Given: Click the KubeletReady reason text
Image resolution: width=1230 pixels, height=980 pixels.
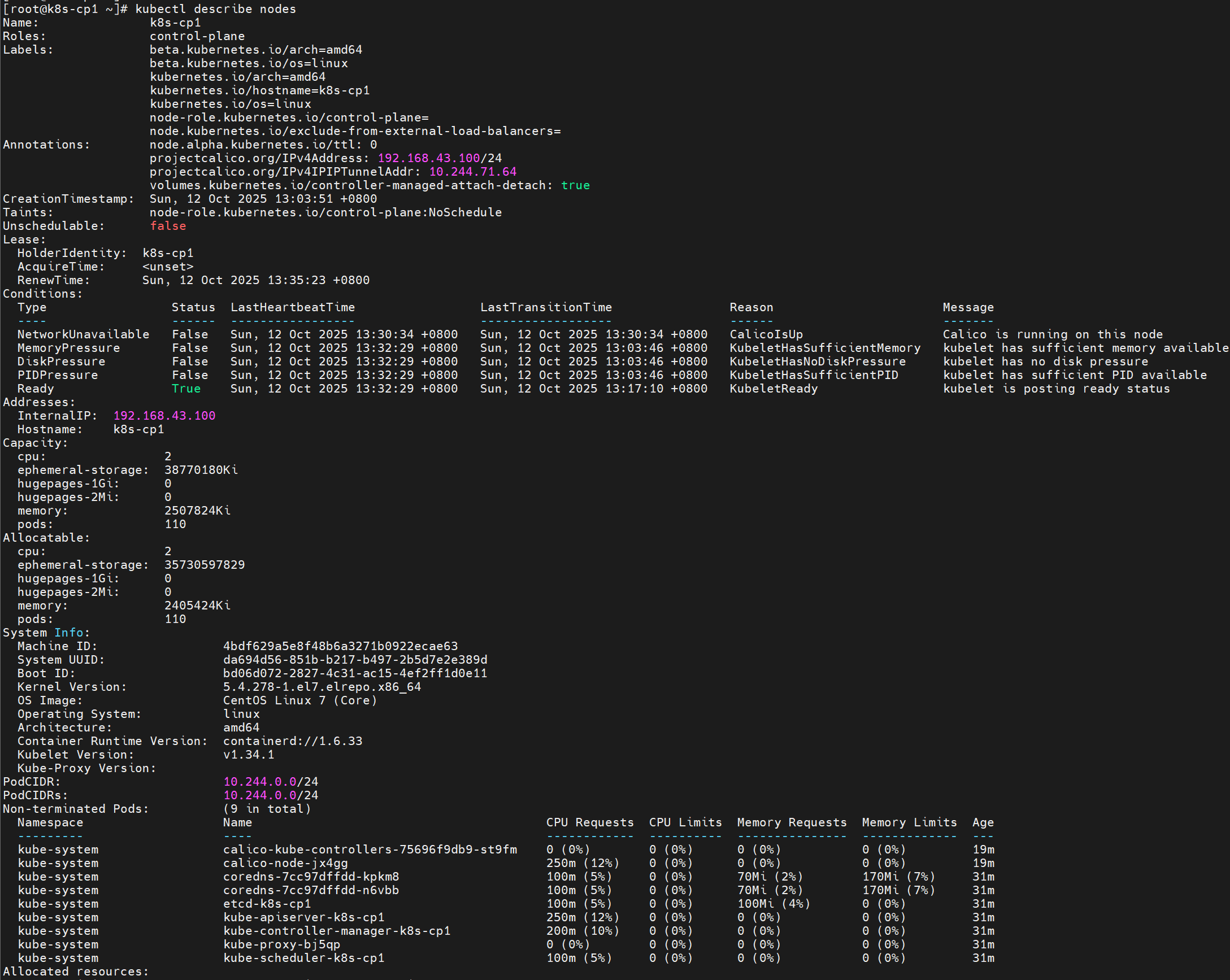Looking at the screenshot, I should (x=773, y=389).
